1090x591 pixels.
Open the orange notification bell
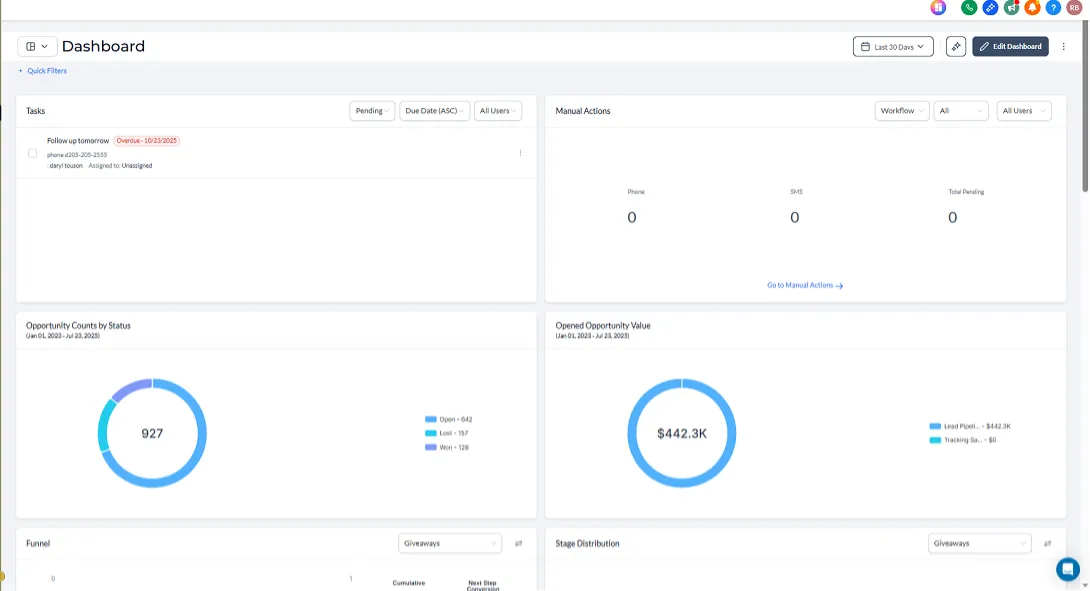coord(1032,8)
